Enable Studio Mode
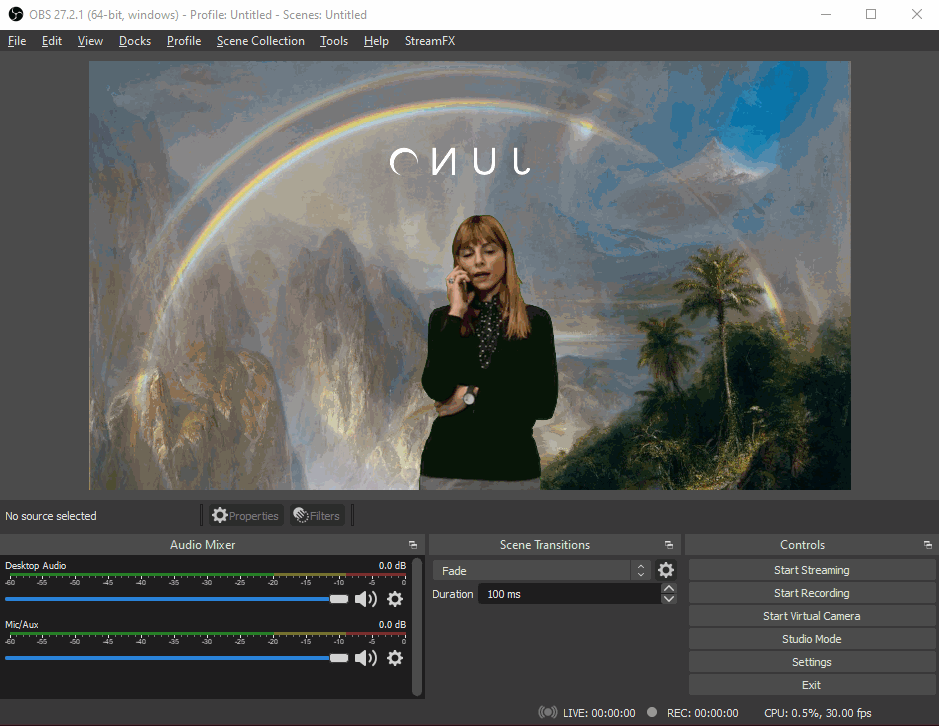Viewport: 939px width, 726px height. (x=811, y=639)
